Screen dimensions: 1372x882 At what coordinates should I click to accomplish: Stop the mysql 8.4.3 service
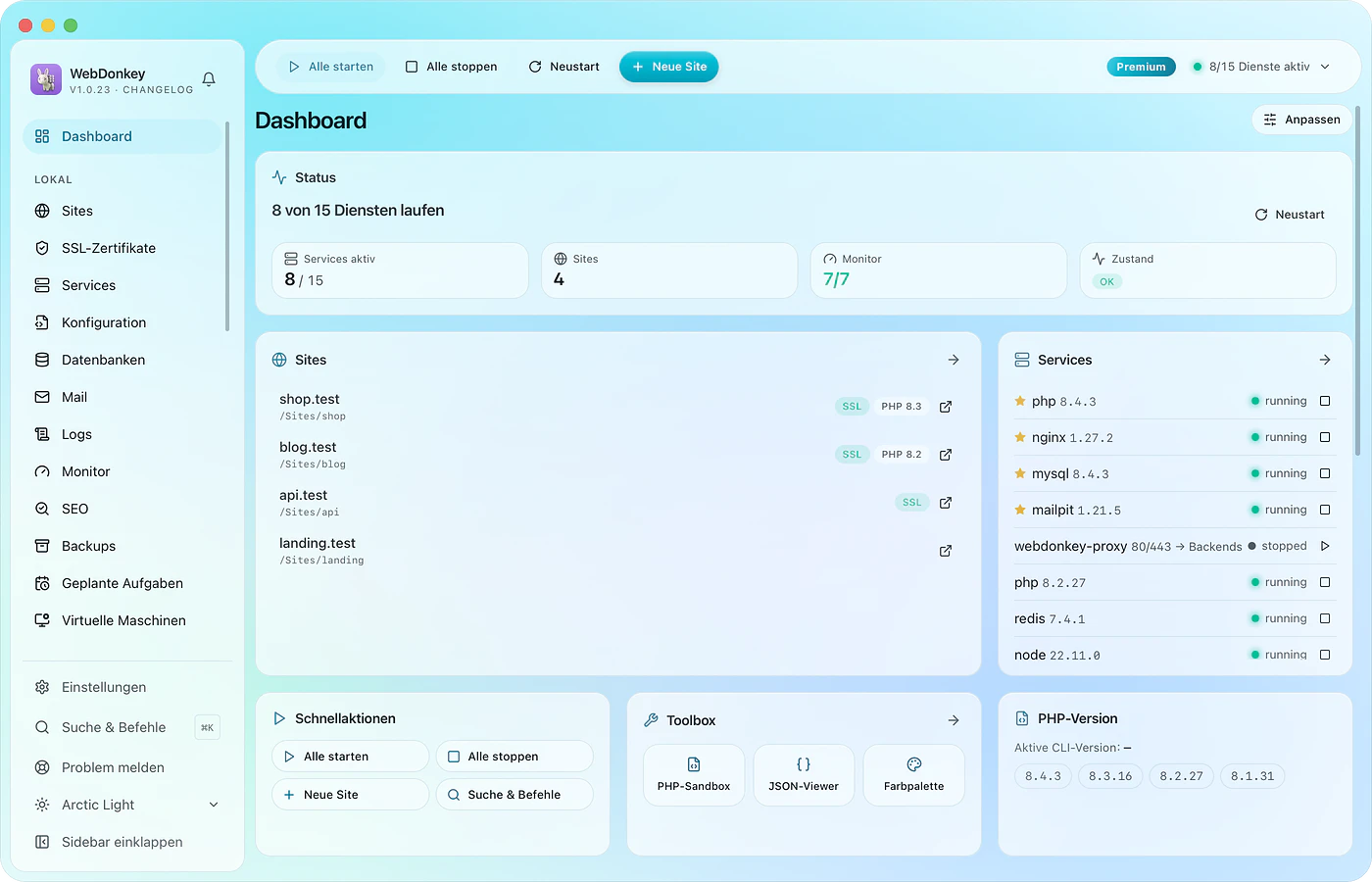(1325, 473)
